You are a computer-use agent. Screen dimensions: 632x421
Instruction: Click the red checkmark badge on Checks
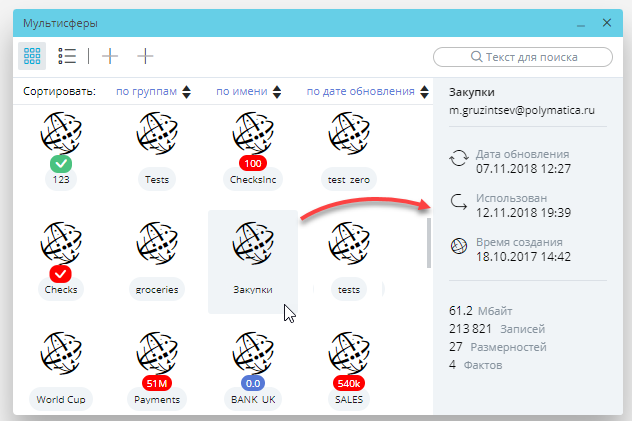click(61, 274)
